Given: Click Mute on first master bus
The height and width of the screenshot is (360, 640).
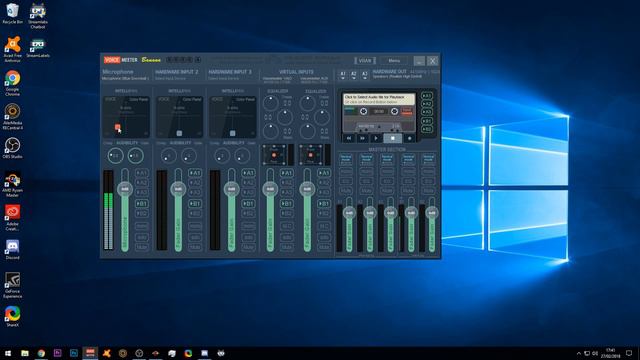Looking at the screenshot, I should [x=346, y=191].
